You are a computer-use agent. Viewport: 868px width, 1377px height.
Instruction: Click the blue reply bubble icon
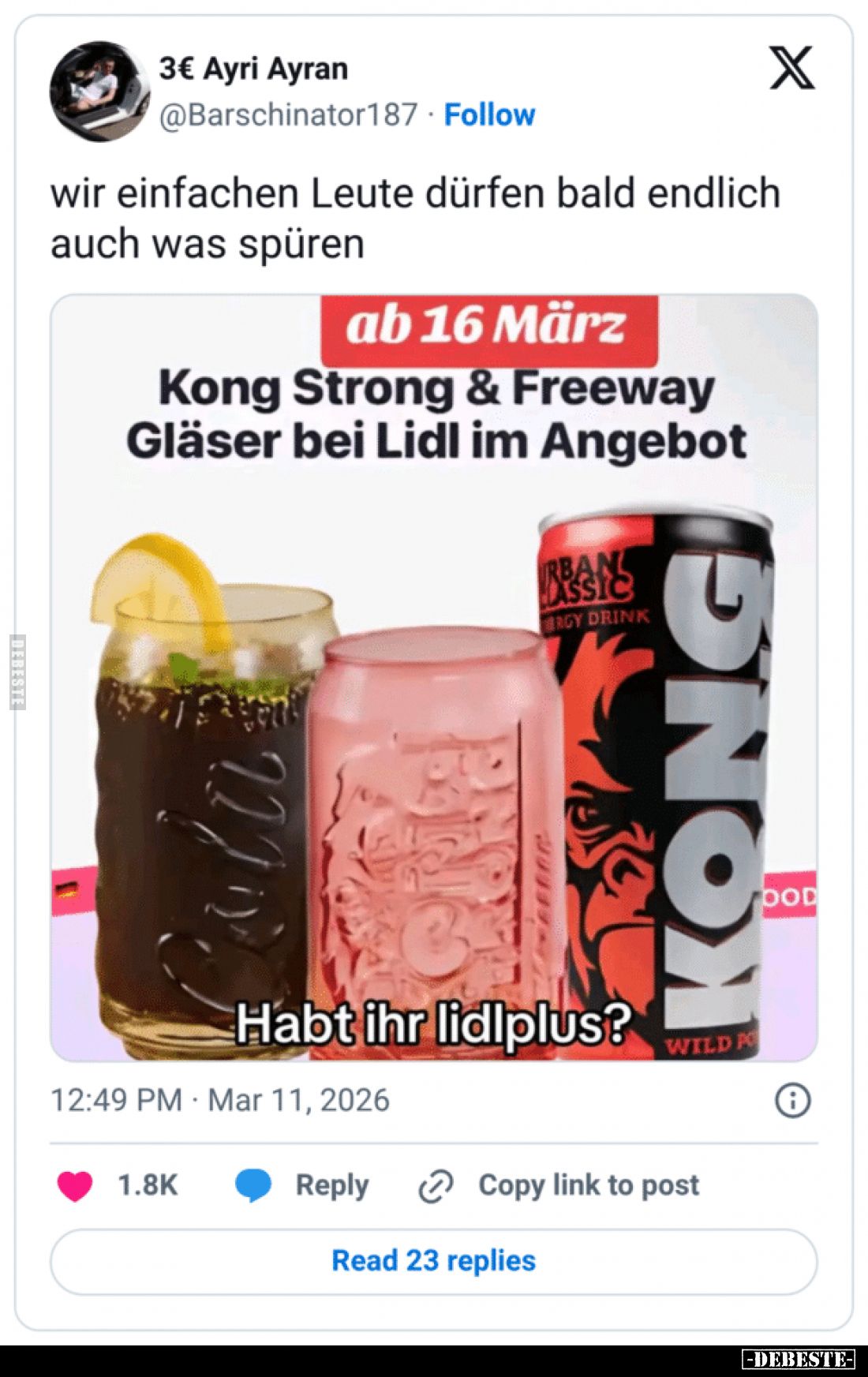click(x=253, y=1185)
